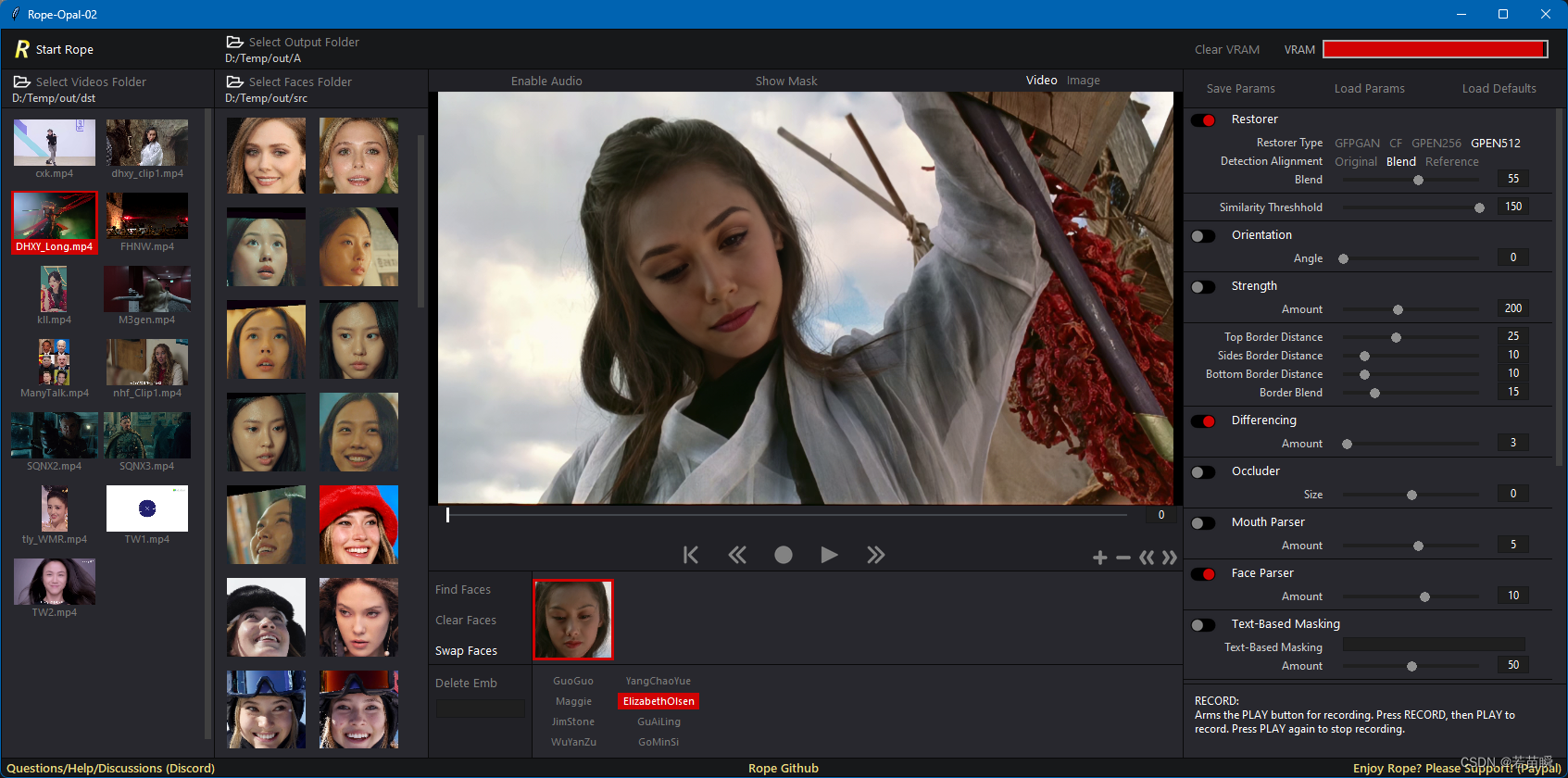Enable the Occluder switch

click(1203, 472)
